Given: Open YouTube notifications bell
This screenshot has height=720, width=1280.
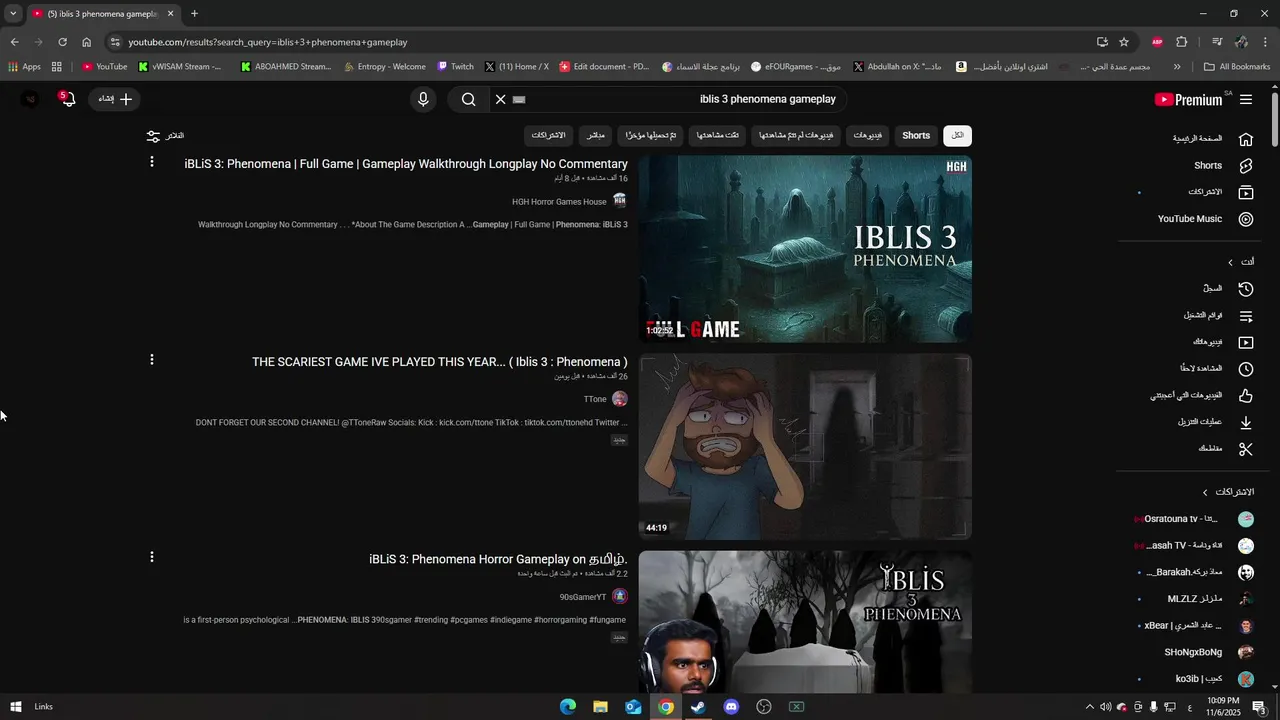Looking at the screenshot, I should point(67,99).
